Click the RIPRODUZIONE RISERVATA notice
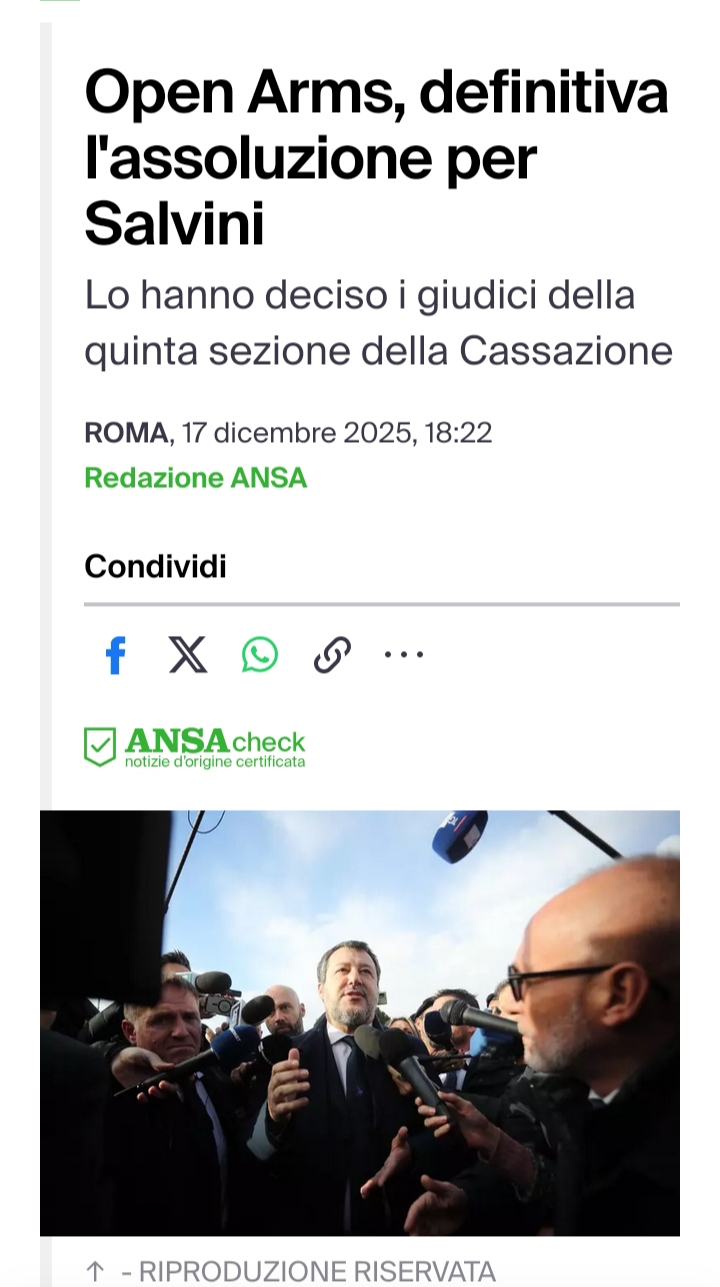The image size is (720, 1287). point(308,1272)
